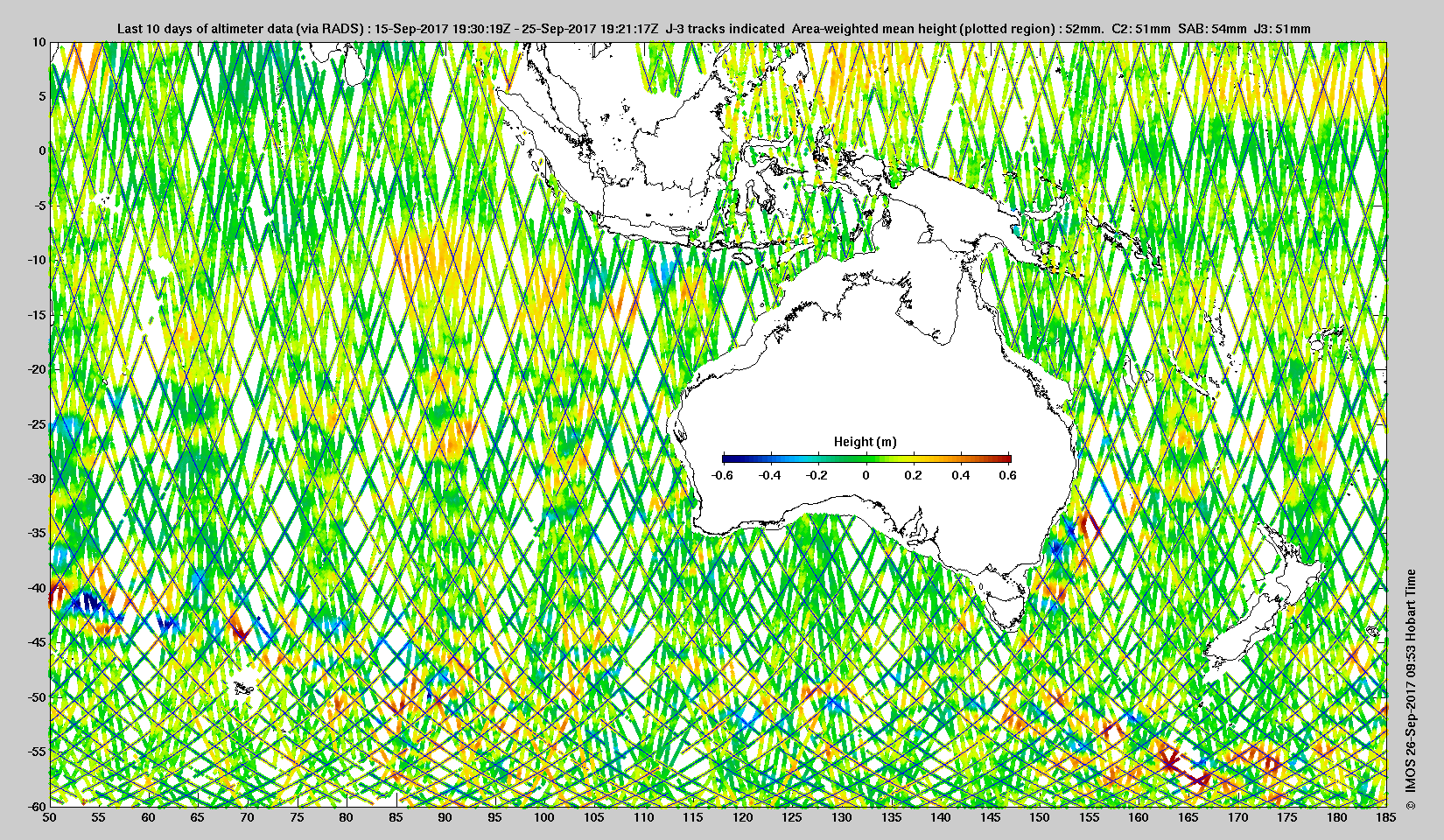
Task: Click the end timestamp '25-Sep-2017 19:21:17Z'
Action: (591, 29)
